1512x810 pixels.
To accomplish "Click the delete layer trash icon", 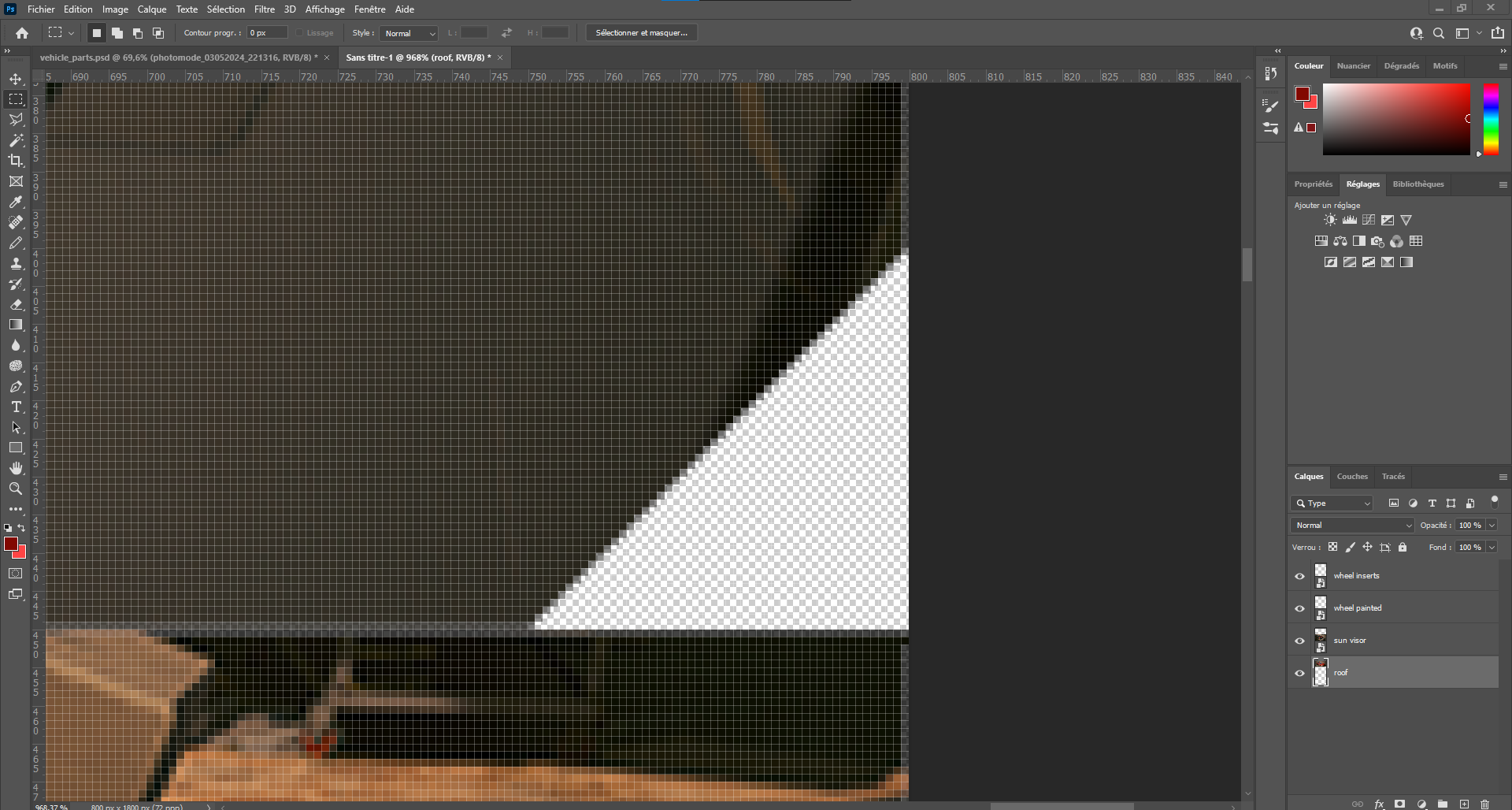I will [x=1484, y=804].
